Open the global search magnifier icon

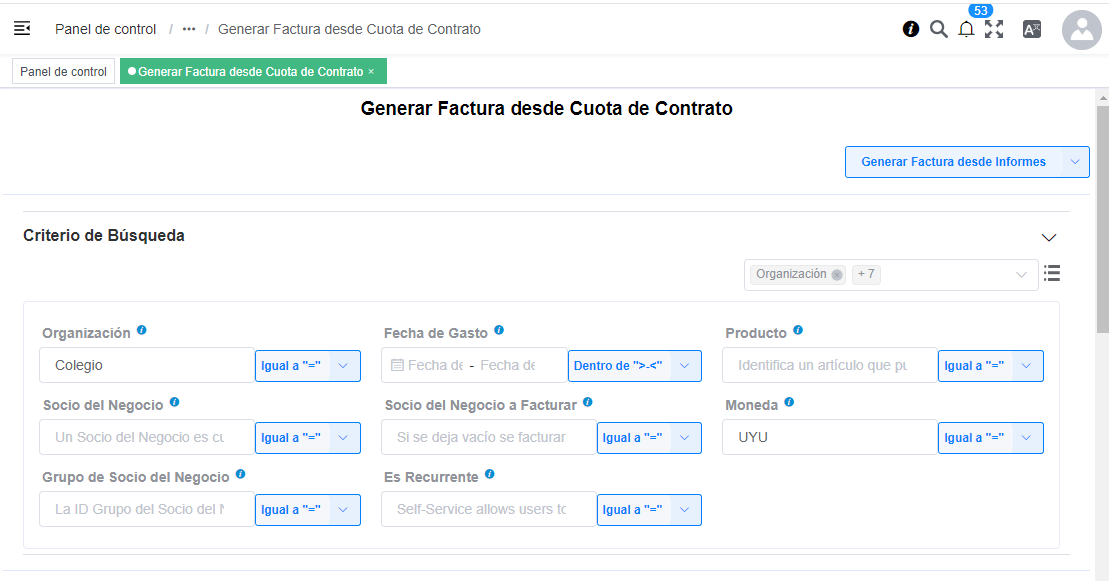coord(938,29)
